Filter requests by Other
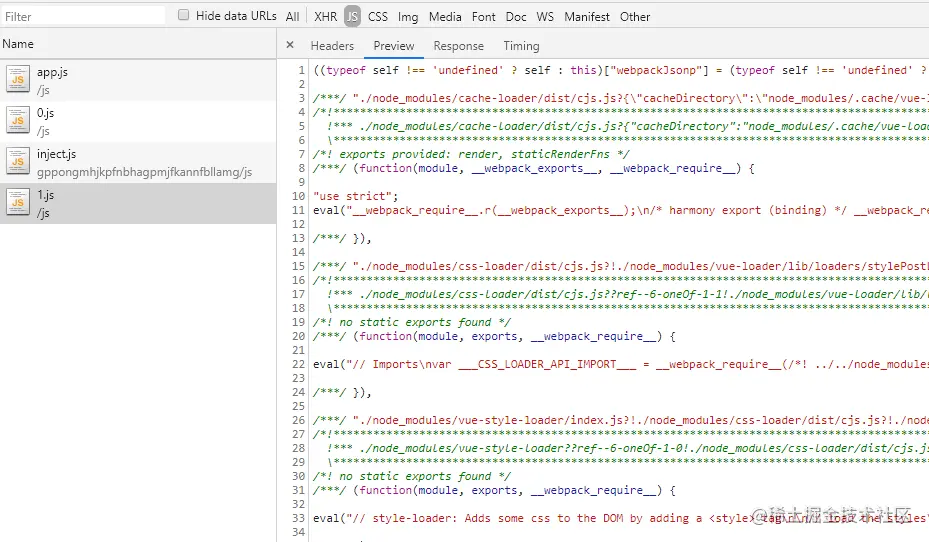 click(635, 17)
